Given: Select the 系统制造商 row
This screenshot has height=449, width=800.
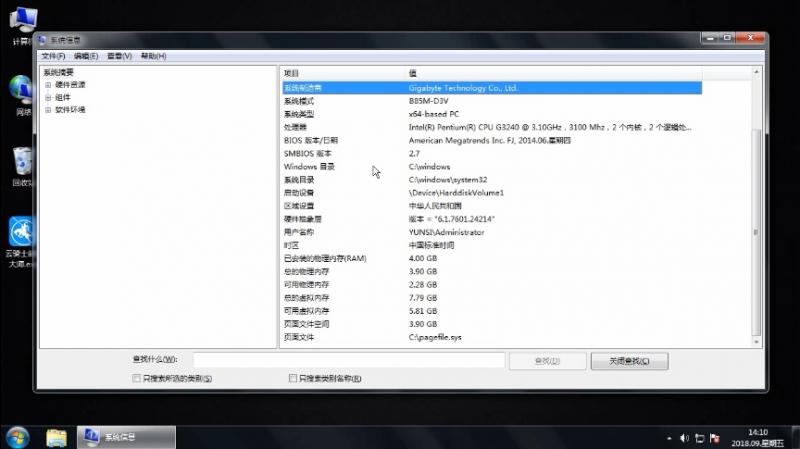Looking at the screenshot, I should coord(492,88).
